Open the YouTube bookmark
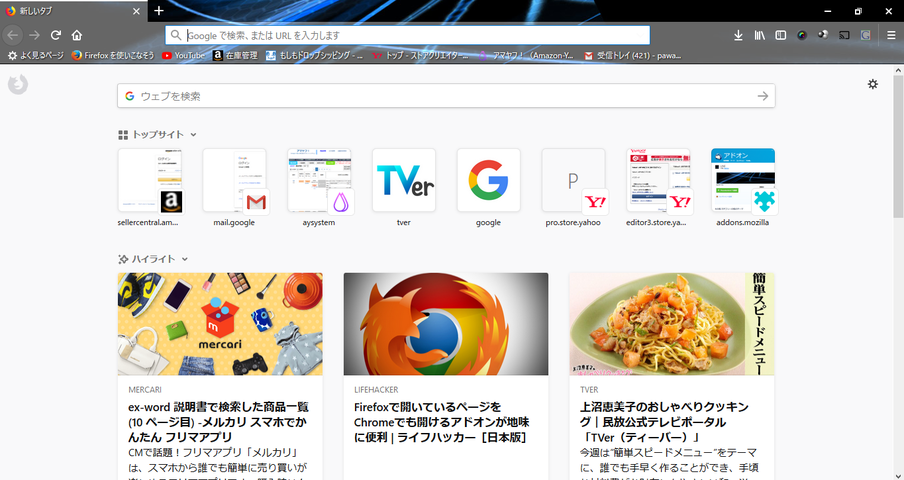 [183, 56]
